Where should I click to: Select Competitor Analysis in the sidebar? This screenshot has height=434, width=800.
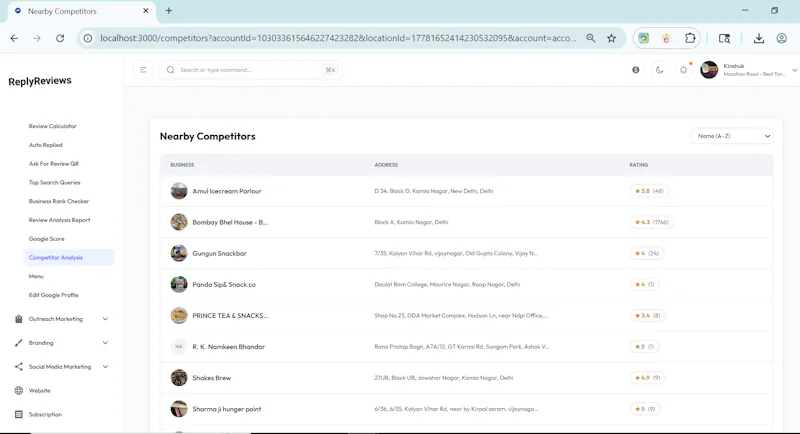tap(69, 258)
